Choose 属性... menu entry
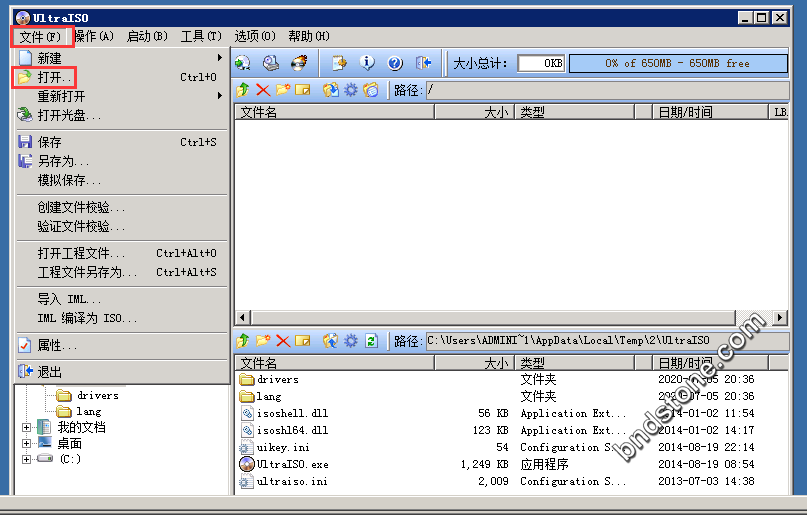807x515 pixels. coord(121,345)
